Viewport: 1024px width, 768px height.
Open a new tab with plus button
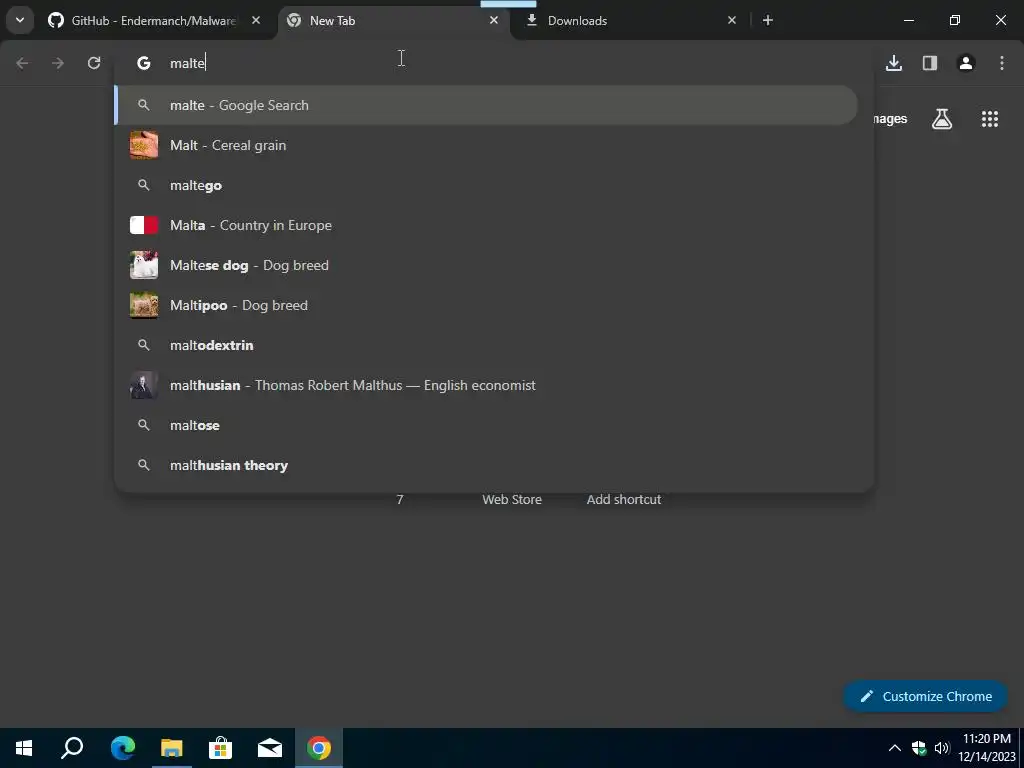(x=768, y=20)
